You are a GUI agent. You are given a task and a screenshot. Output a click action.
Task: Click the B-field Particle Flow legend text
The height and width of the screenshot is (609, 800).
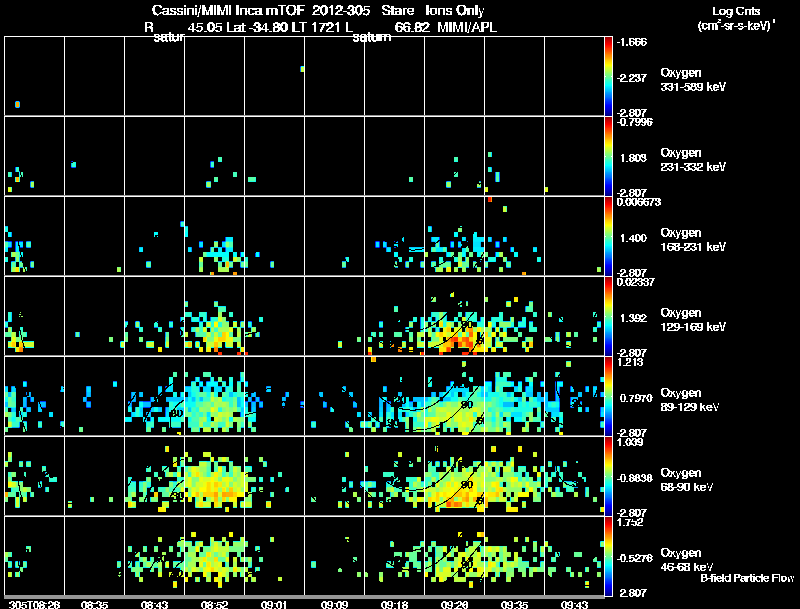pyautogui.click(x=747, y=578)
